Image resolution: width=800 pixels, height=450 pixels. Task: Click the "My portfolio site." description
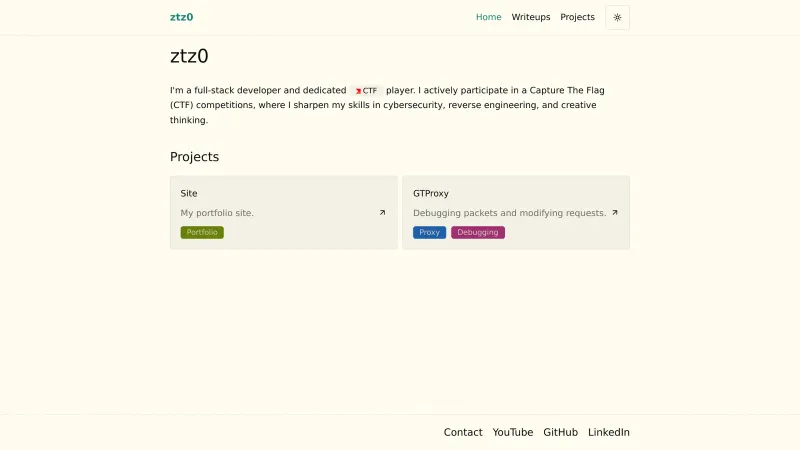(217, 213)
